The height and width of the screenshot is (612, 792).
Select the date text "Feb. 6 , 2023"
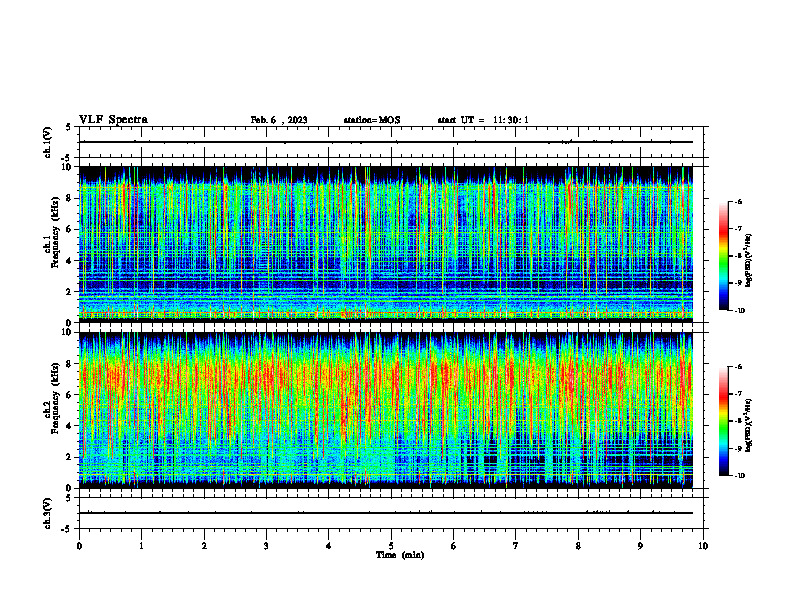pyautogui.click(x=279, y=120)
